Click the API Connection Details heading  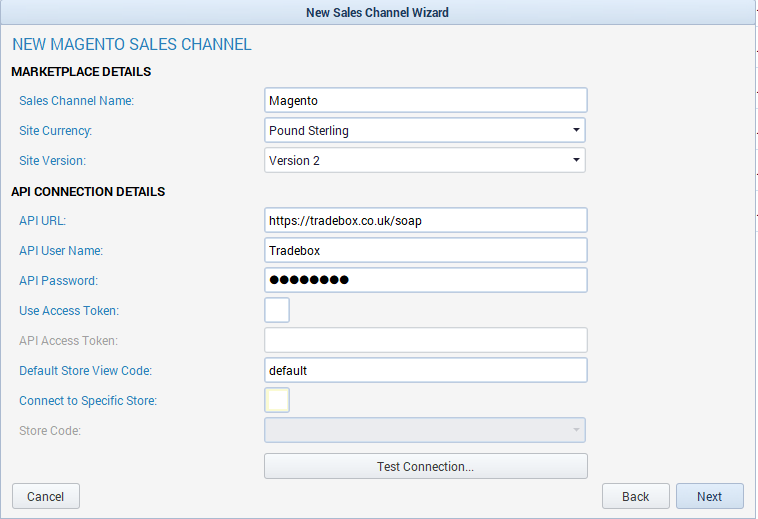coord(88,192)
